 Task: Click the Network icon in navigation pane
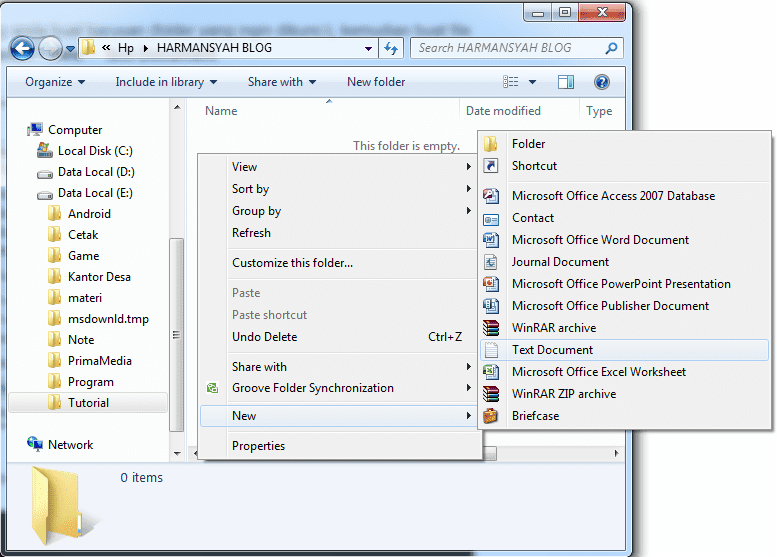point(35,444)
